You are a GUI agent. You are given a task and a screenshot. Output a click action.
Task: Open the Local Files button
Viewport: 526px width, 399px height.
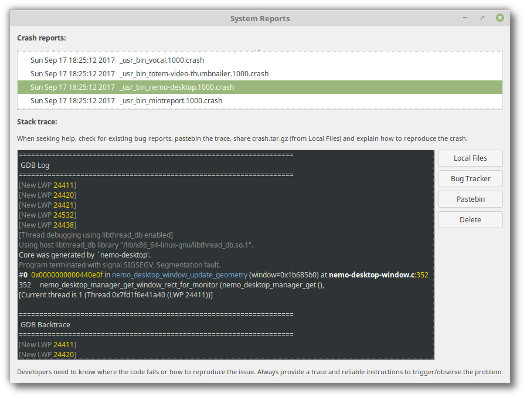tap(470, 158)
